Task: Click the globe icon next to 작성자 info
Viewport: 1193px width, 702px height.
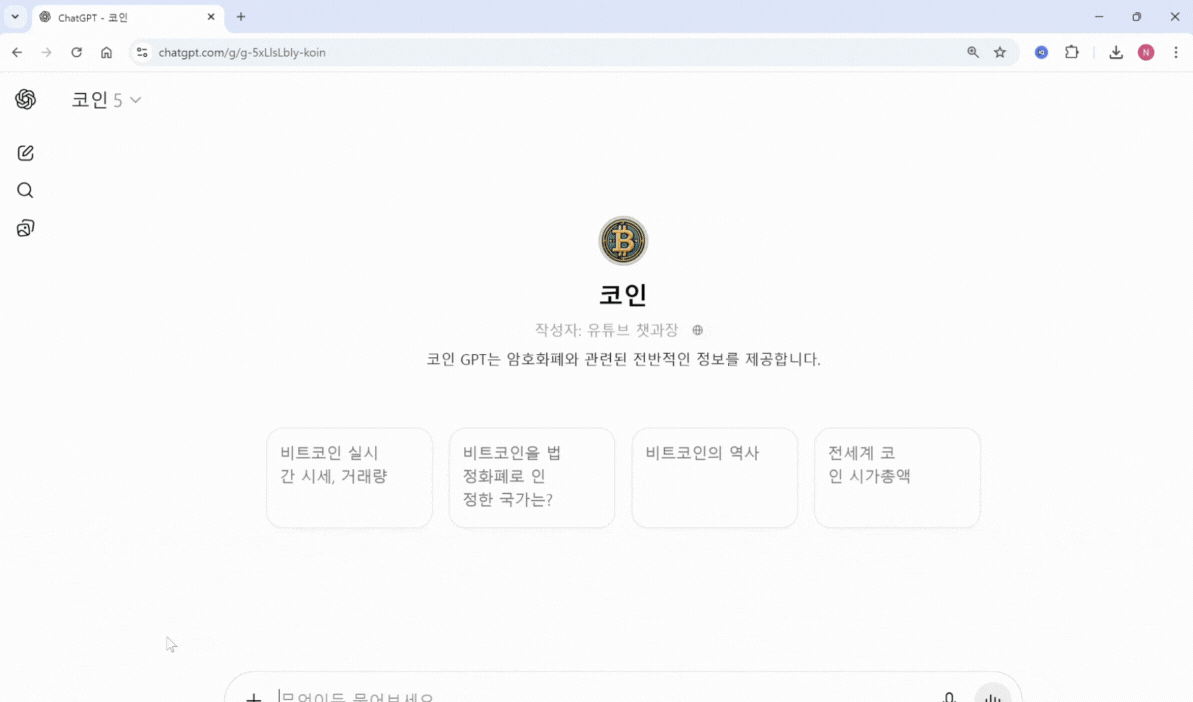Action: pos(697,329)
